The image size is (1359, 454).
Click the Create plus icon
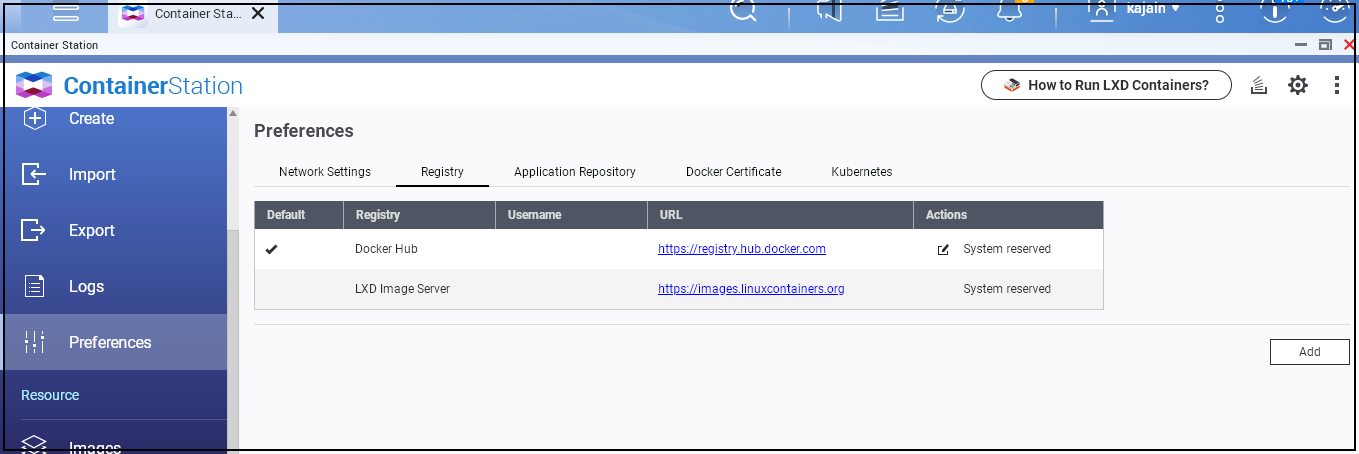tap(34, 118)
